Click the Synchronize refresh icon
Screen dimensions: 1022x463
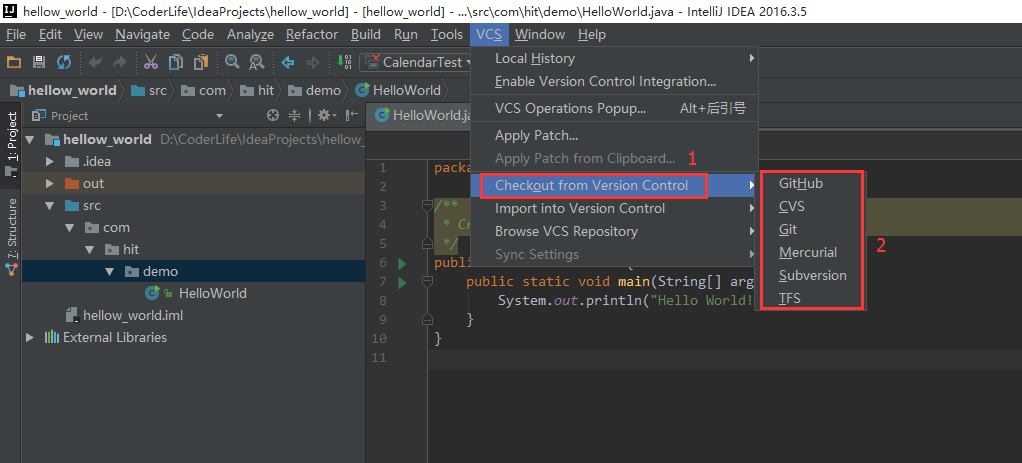point(64,63)
